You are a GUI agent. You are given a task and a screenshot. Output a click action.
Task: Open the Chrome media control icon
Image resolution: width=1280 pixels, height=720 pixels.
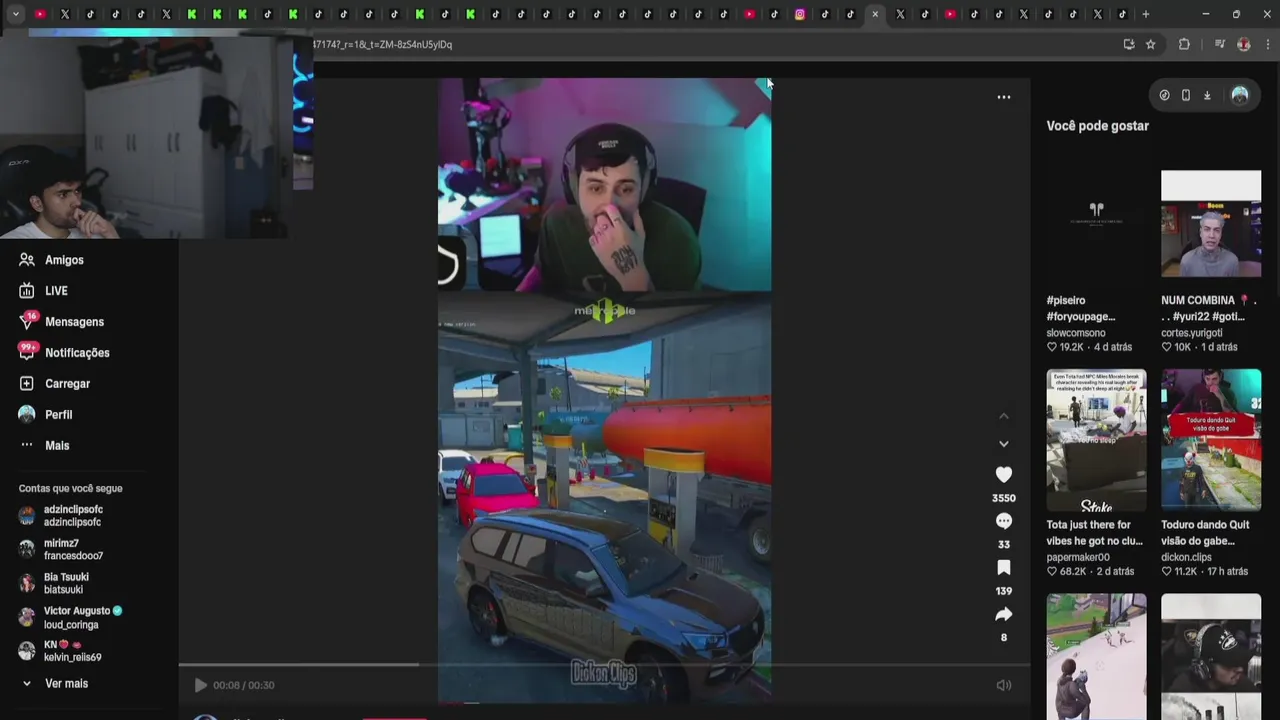[1219, 44]
